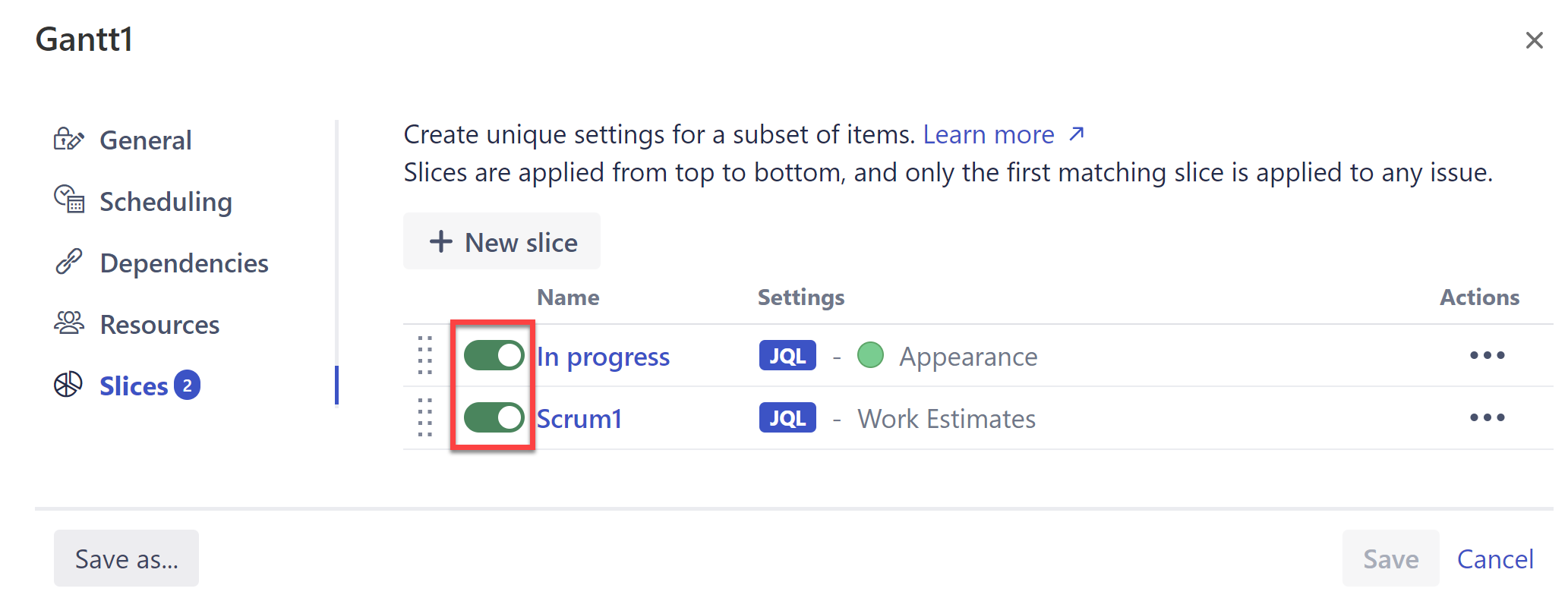Screen dimensions: 1568x601
Task: Open the Save as… options
Action: (126, 559)
